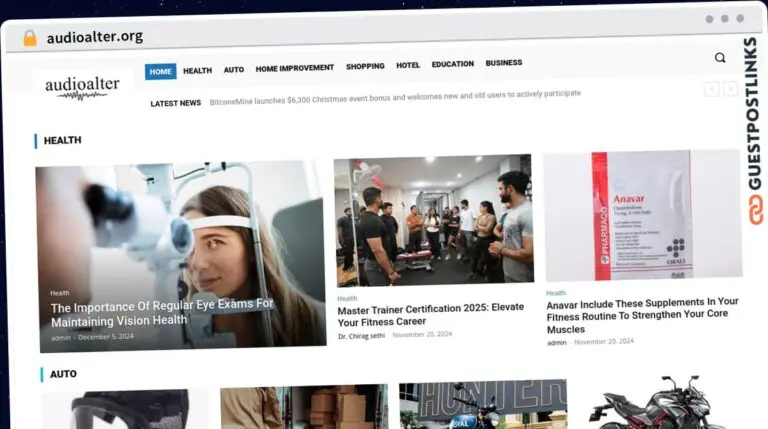Open the search magnifier icon
The height and width of the screenshot is (429, 768).
click(x=720, y=58)
